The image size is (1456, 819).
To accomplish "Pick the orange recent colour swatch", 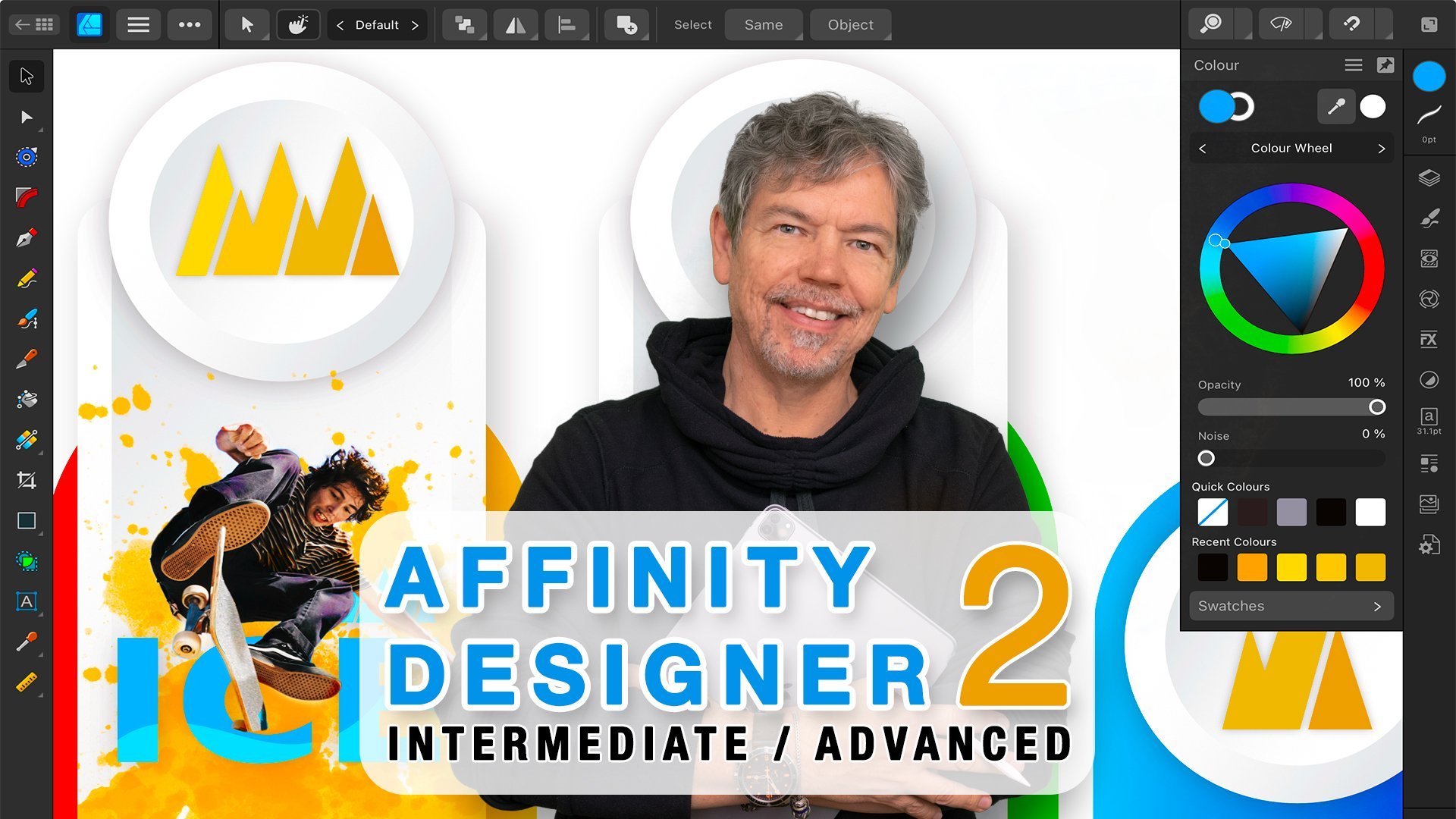I will [1252, 567].
